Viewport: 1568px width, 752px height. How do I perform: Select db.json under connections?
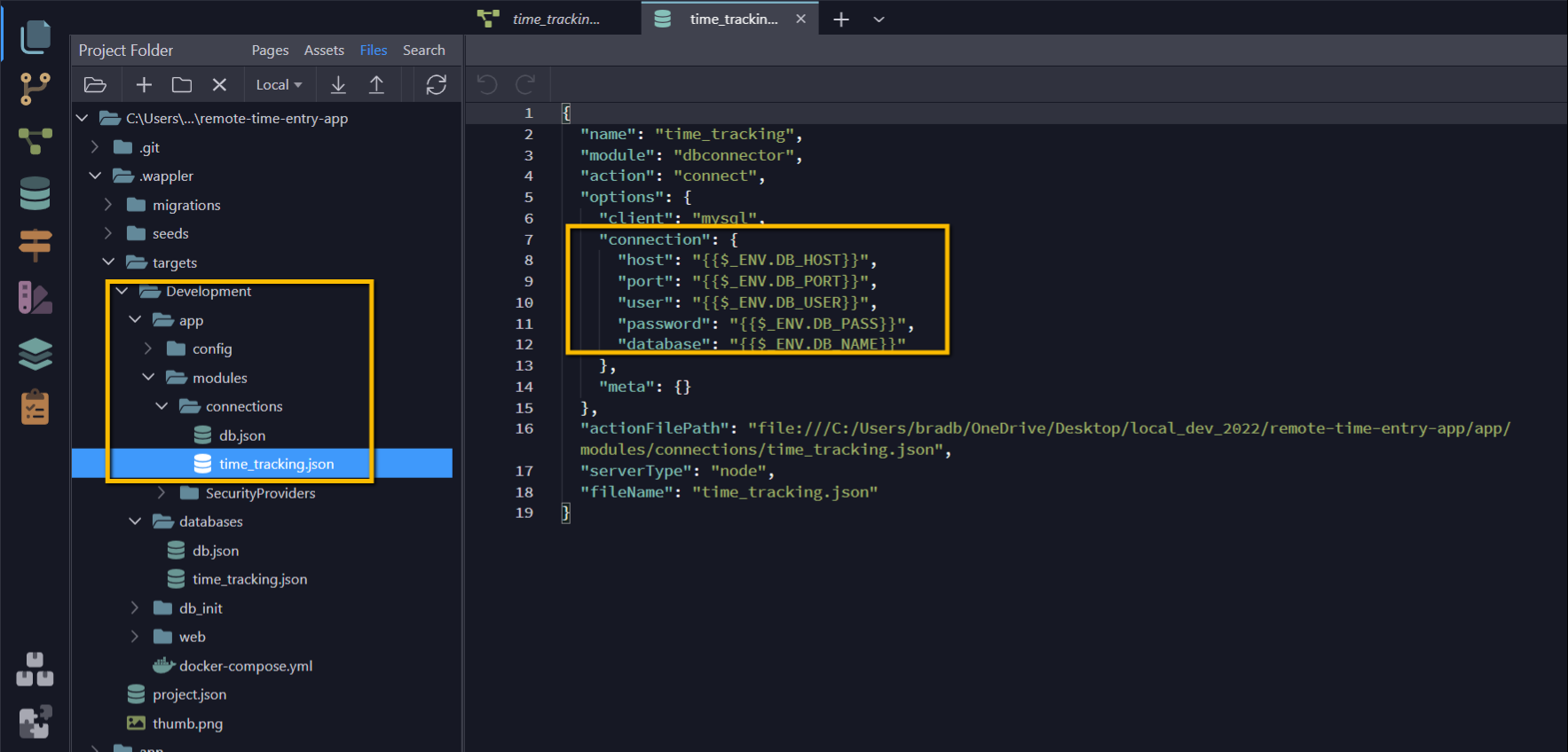click(242, 435)
